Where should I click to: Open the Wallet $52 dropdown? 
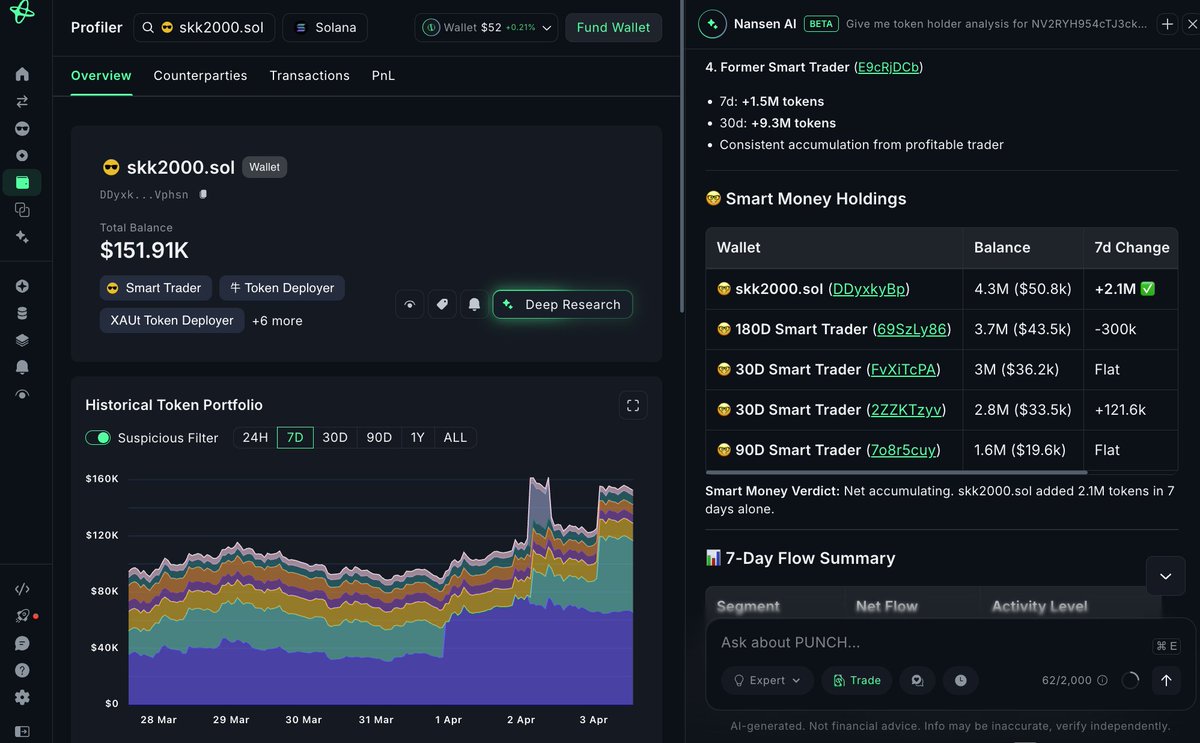(486, 28)
